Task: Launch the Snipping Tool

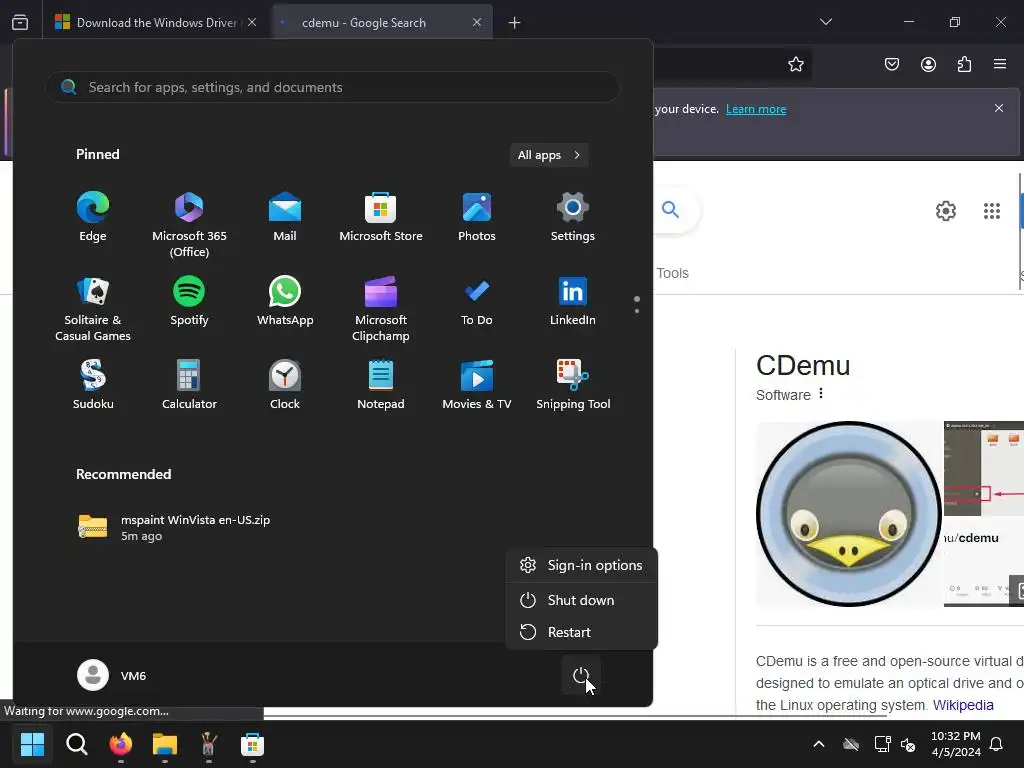Action: coord(573,384)
